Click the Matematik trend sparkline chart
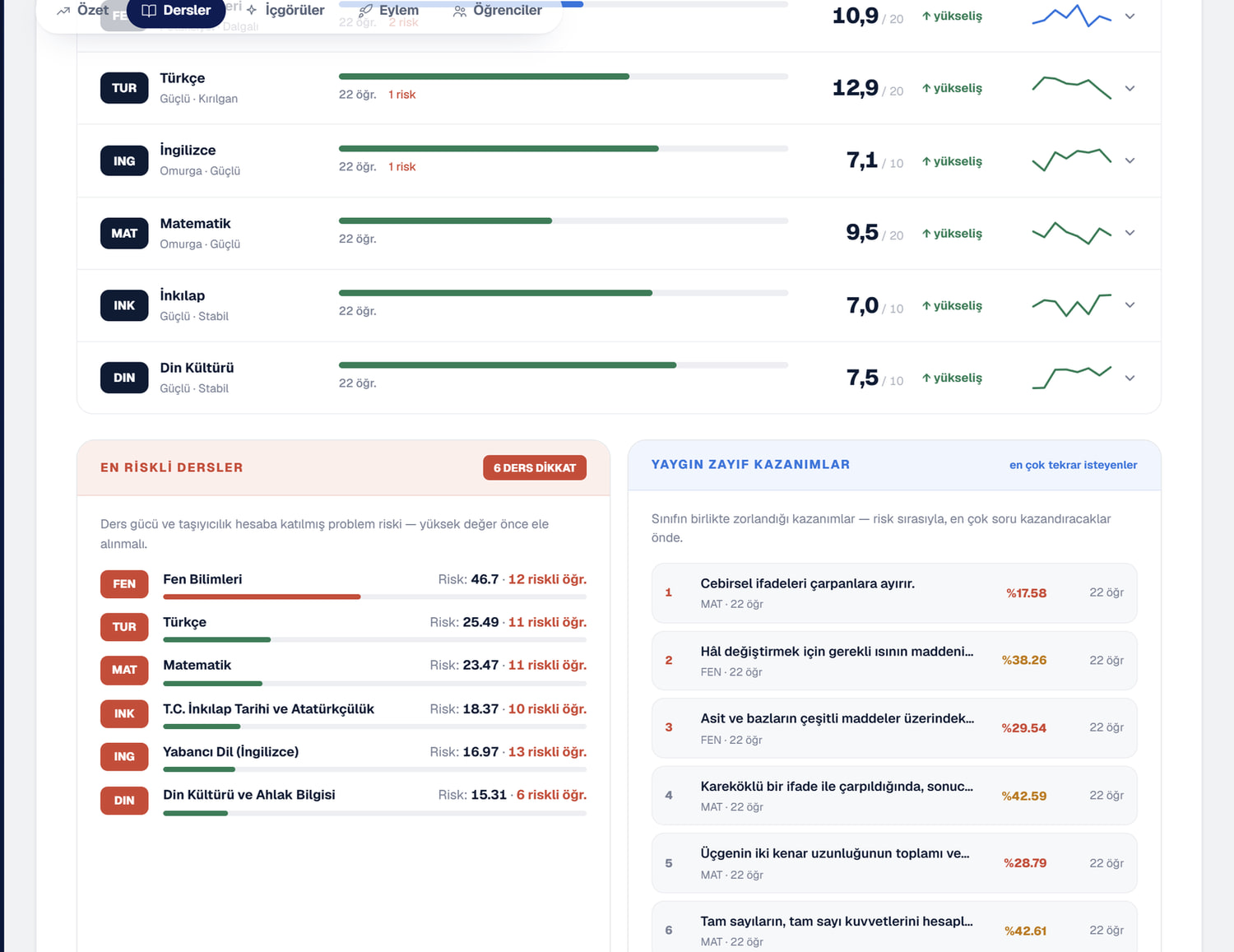This screenshot has height=952, width=1234. tap(1072, 233)
